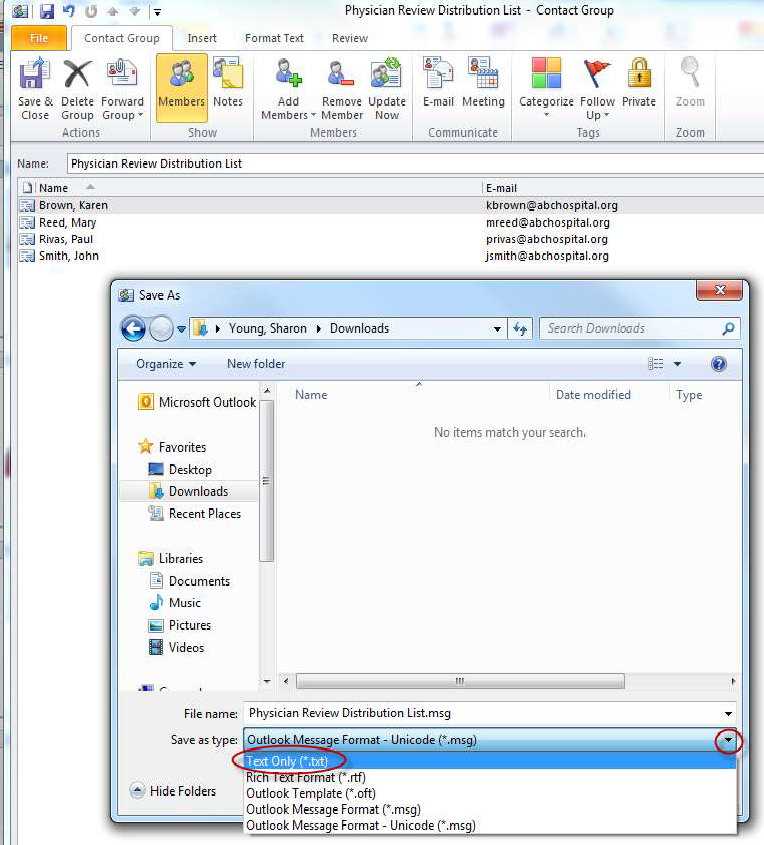Click the Refresh icon by address bar

pyautogui.click(x=520, y=329)
